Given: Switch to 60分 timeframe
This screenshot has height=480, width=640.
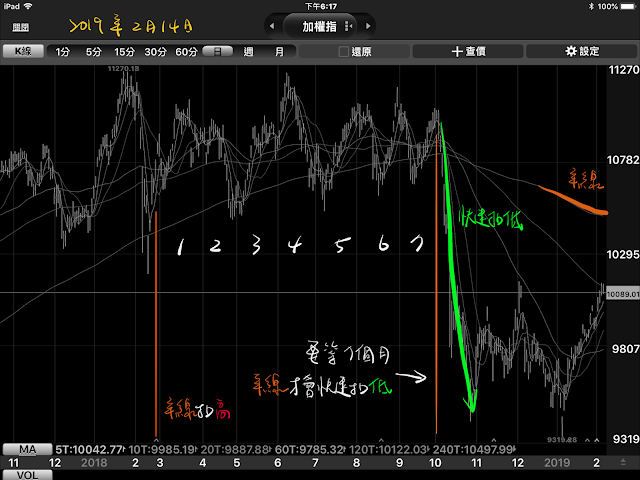Looking at the screenshot, I should click(187, 52).
